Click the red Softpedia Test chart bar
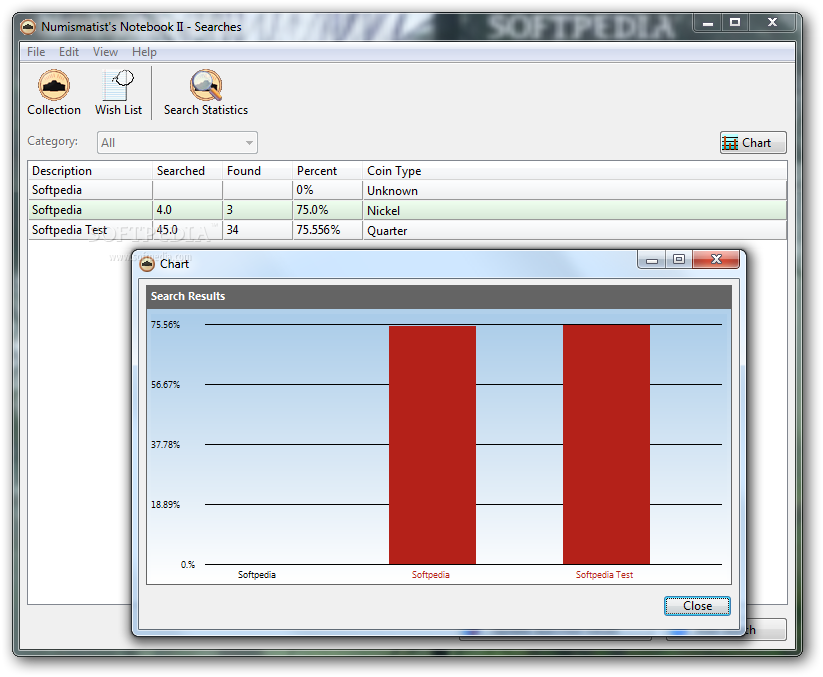Image resolution: width=823 pixels, height=677 pixels. [606, 445]
